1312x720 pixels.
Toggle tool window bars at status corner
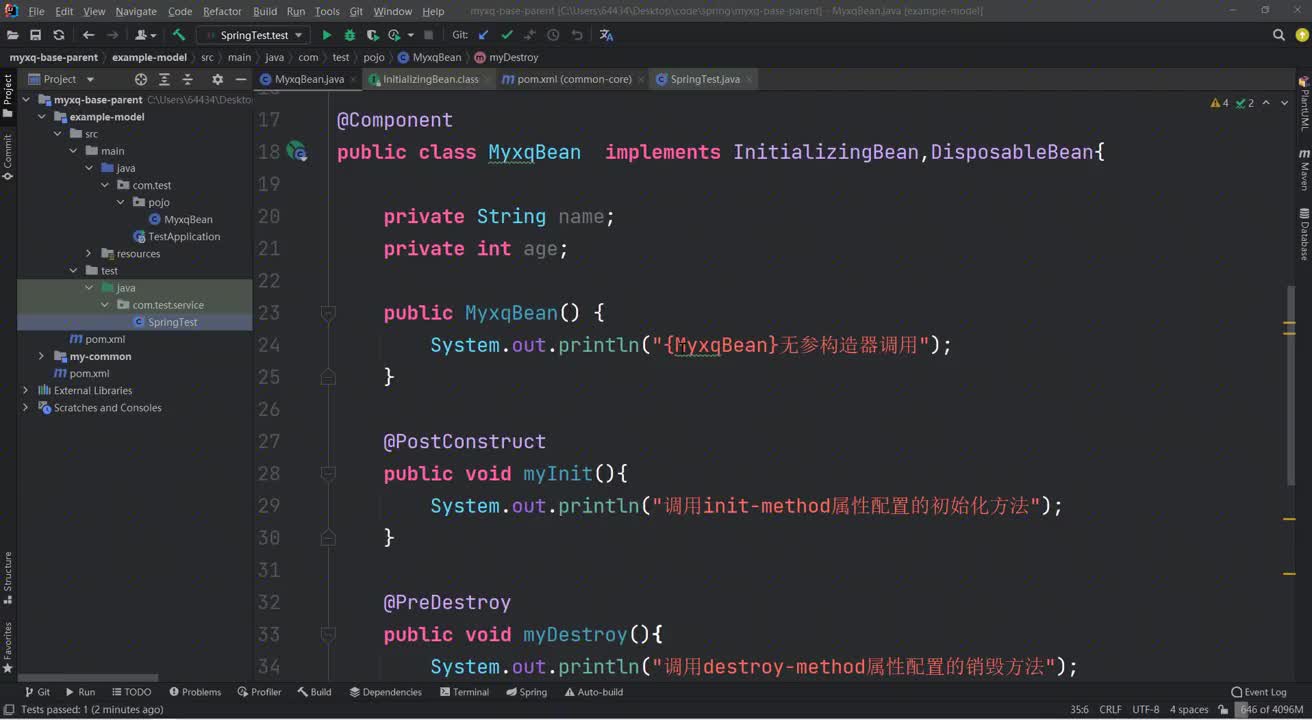pos(7,710)
